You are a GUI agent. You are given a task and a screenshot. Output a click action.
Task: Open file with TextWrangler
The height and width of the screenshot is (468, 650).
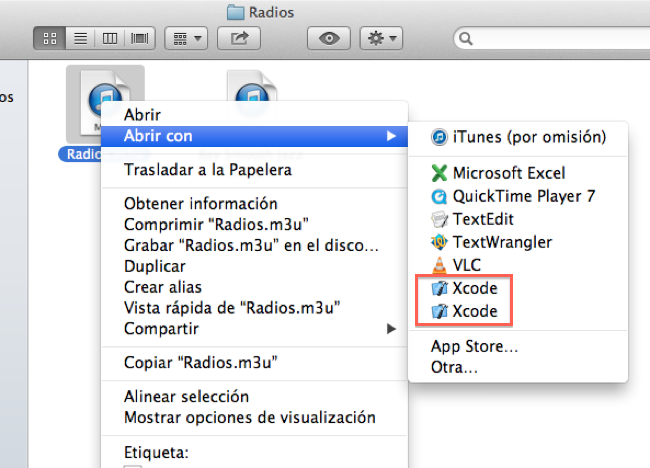518,242
